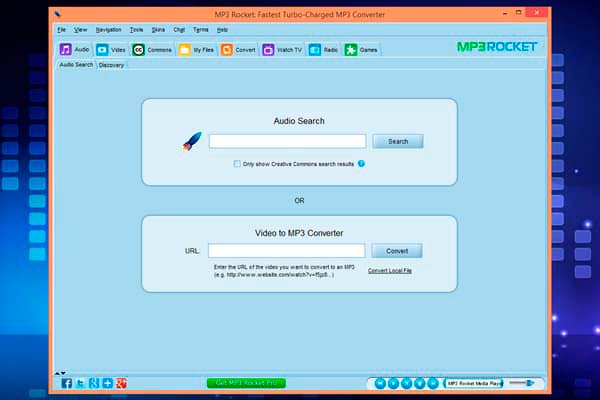This screenshot has width=600, height=400.
Task: Open the Commons tab
Action: click(x=152, y=50)
